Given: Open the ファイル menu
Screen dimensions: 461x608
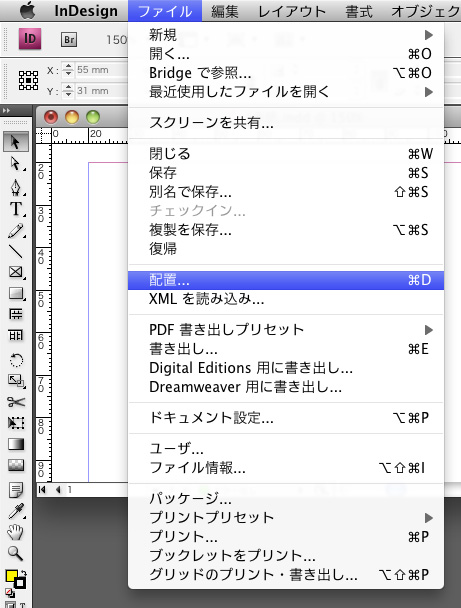Looking at the screenshot, I should click(165, 11).
